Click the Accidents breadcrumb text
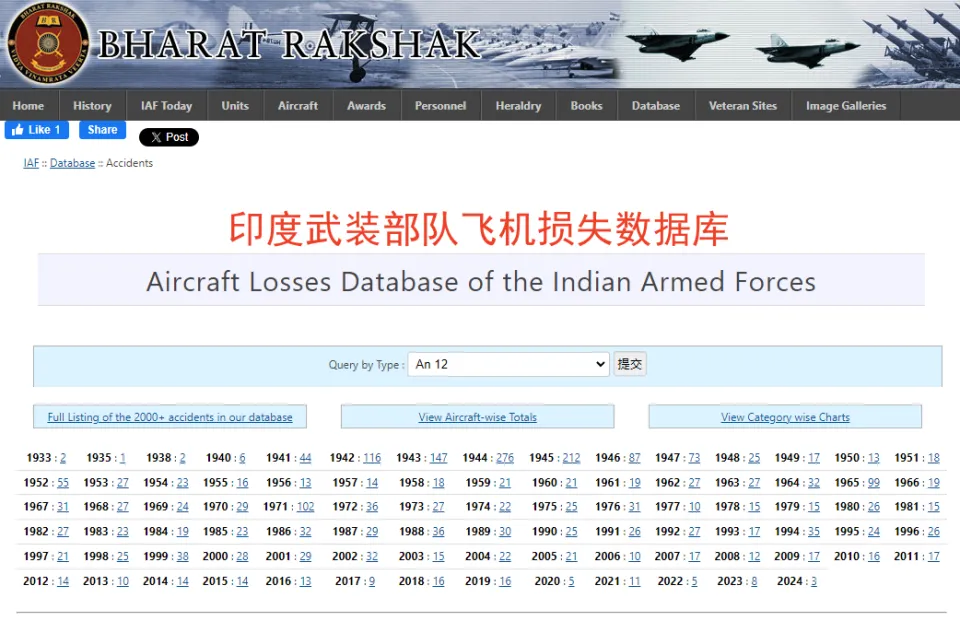Screen dimensions: 960x621 (129, 163)
